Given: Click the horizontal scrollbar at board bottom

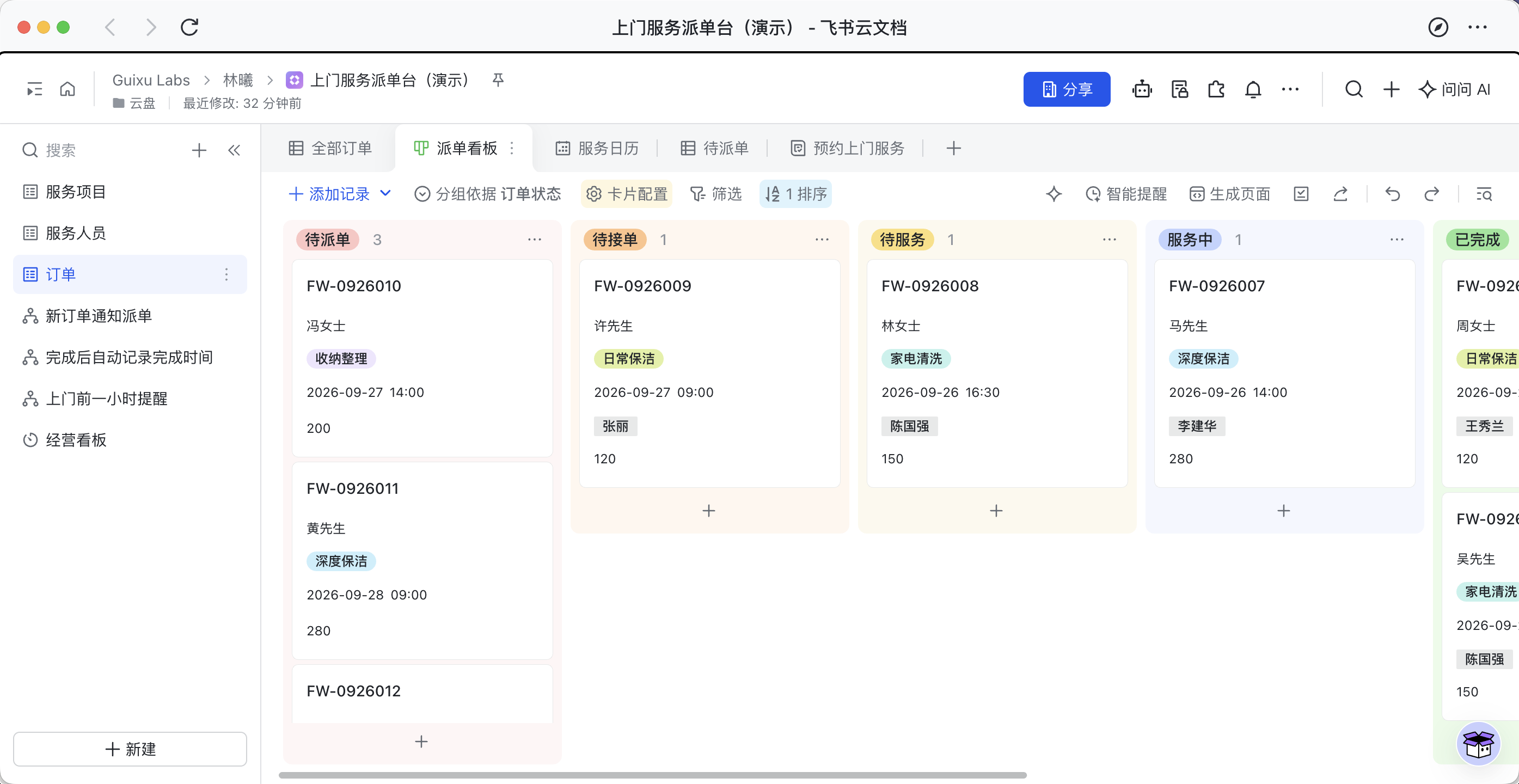Looking at the screenshot, I should [x=653, y=775].
